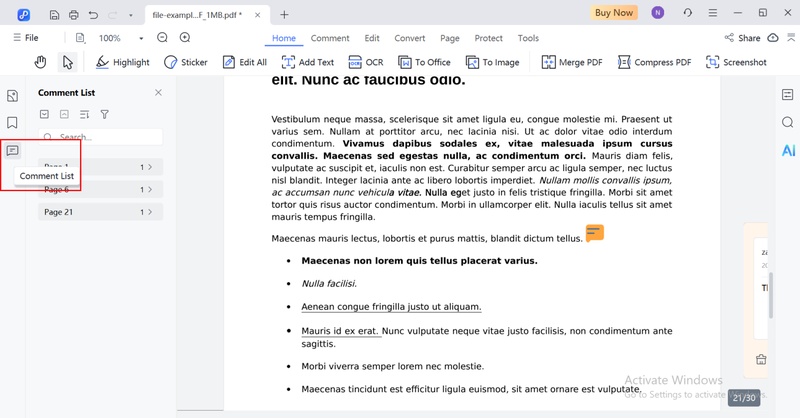
Task: Open the File menu
Action: [x=26, y=38]
